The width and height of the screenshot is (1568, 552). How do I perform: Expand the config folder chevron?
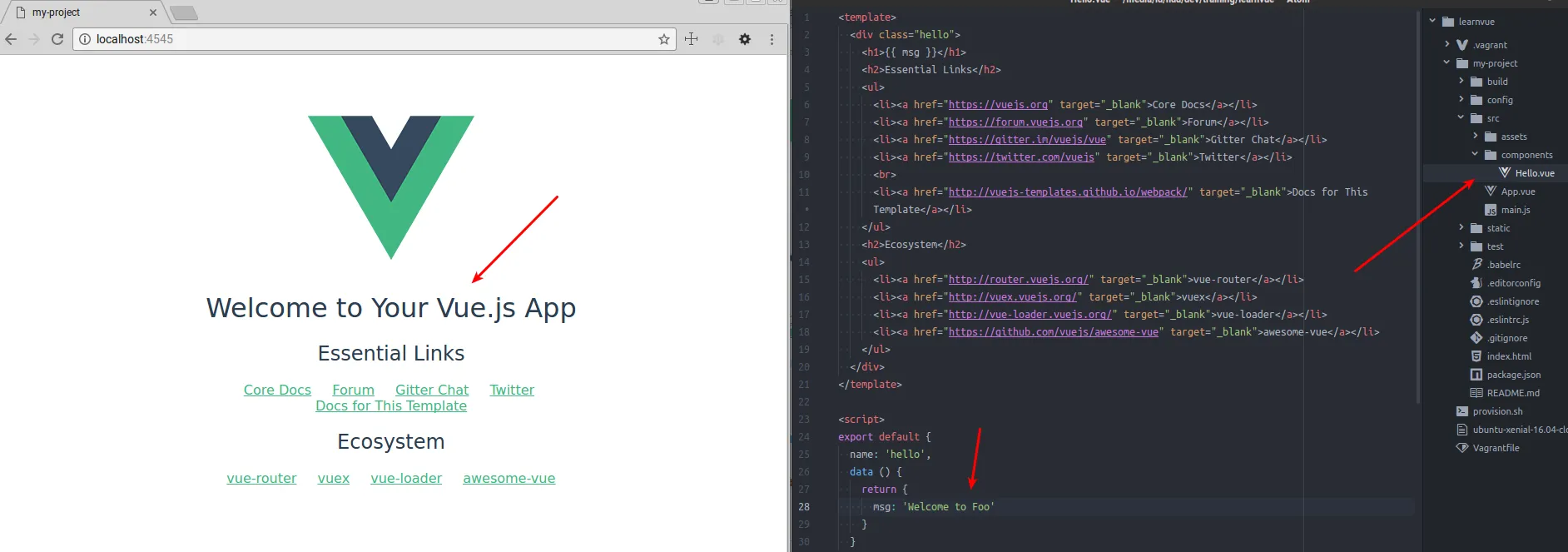tap(1461, 99)
